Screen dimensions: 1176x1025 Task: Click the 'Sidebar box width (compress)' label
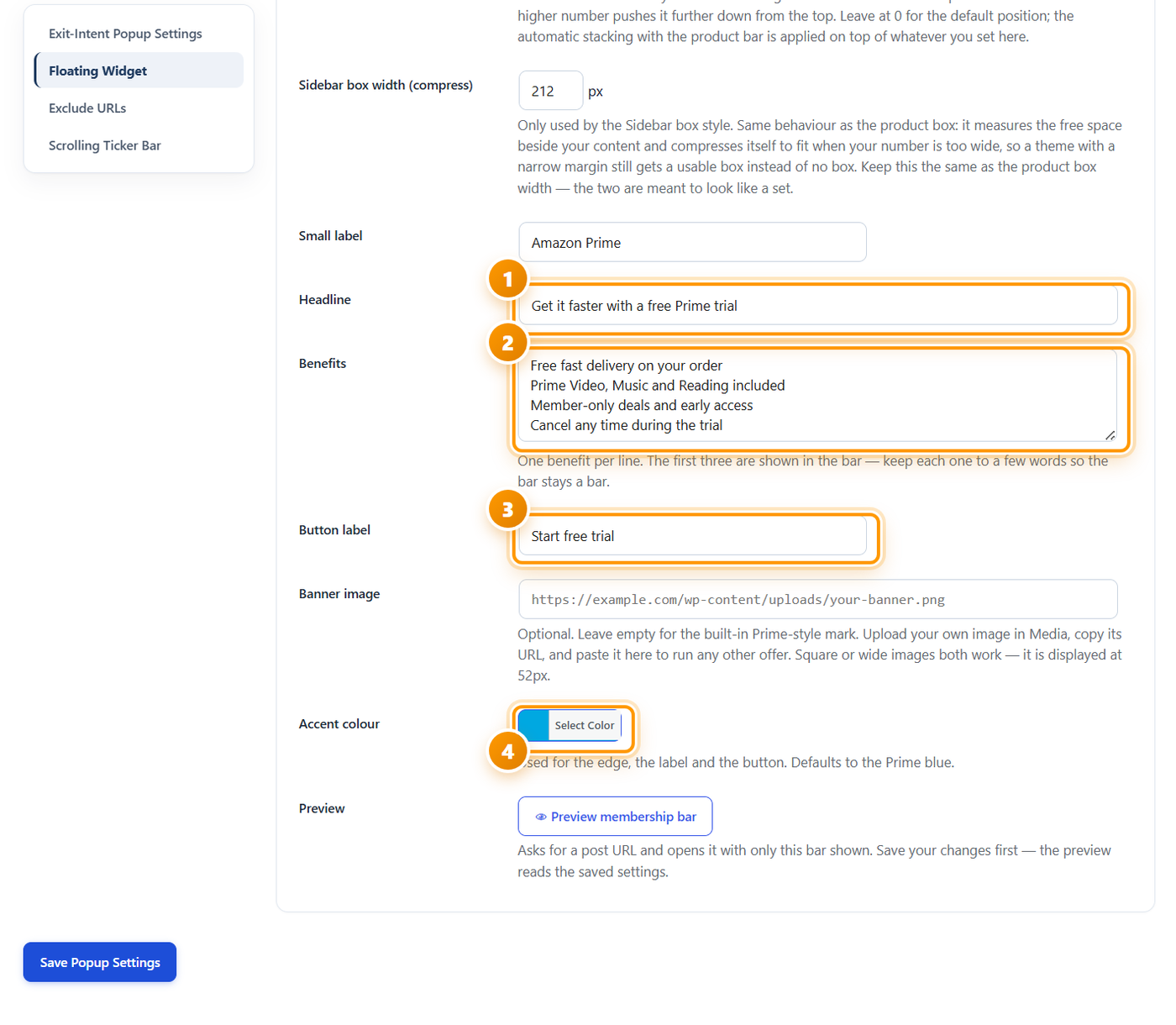pos(386,85)
